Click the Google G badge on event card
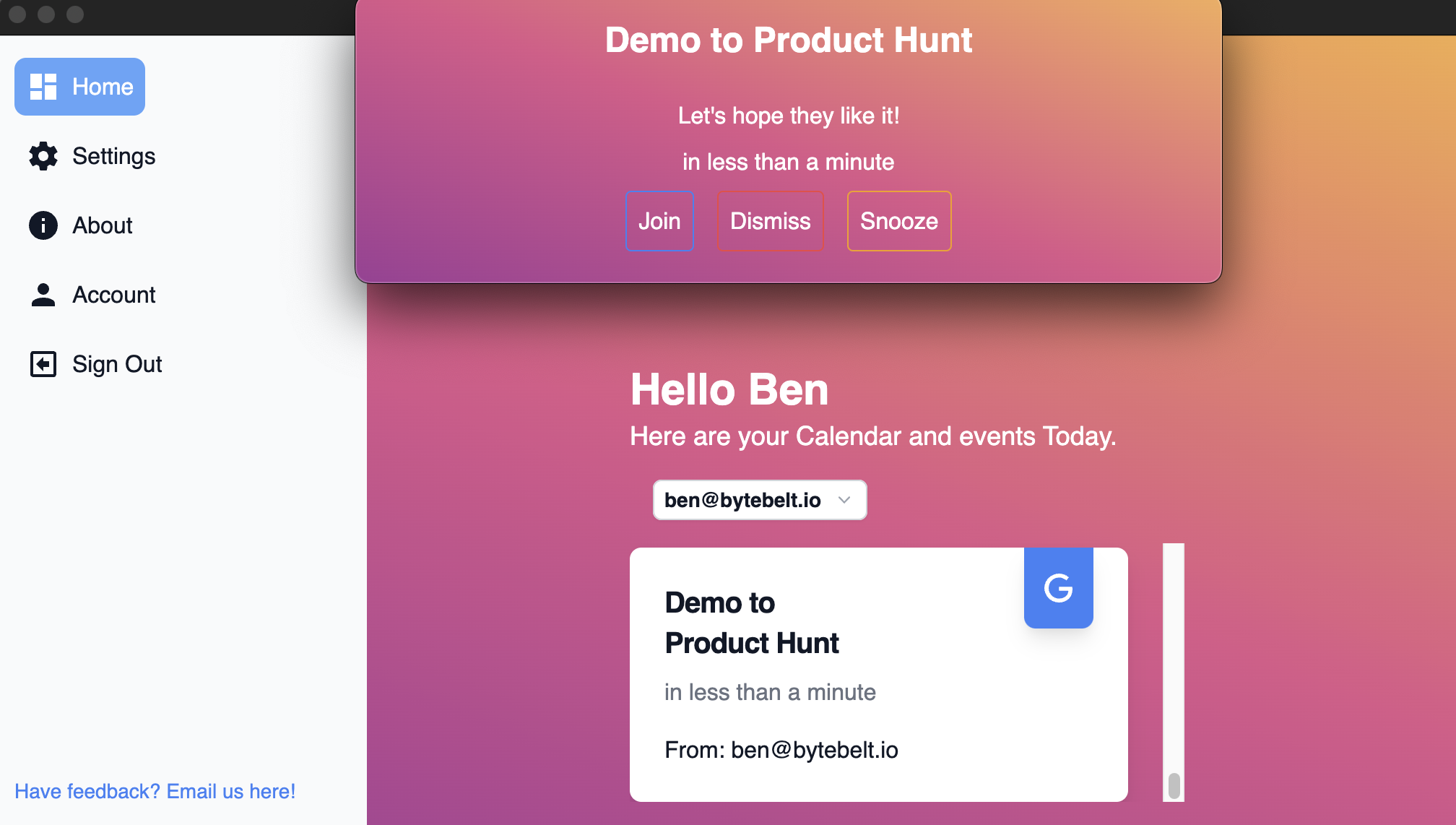 click(x=1058, y=587)
